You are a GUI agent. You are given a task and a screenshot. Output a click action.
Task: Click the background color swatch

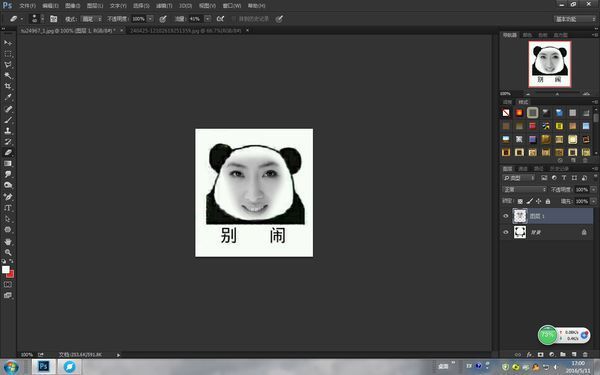tap(11, 274)
